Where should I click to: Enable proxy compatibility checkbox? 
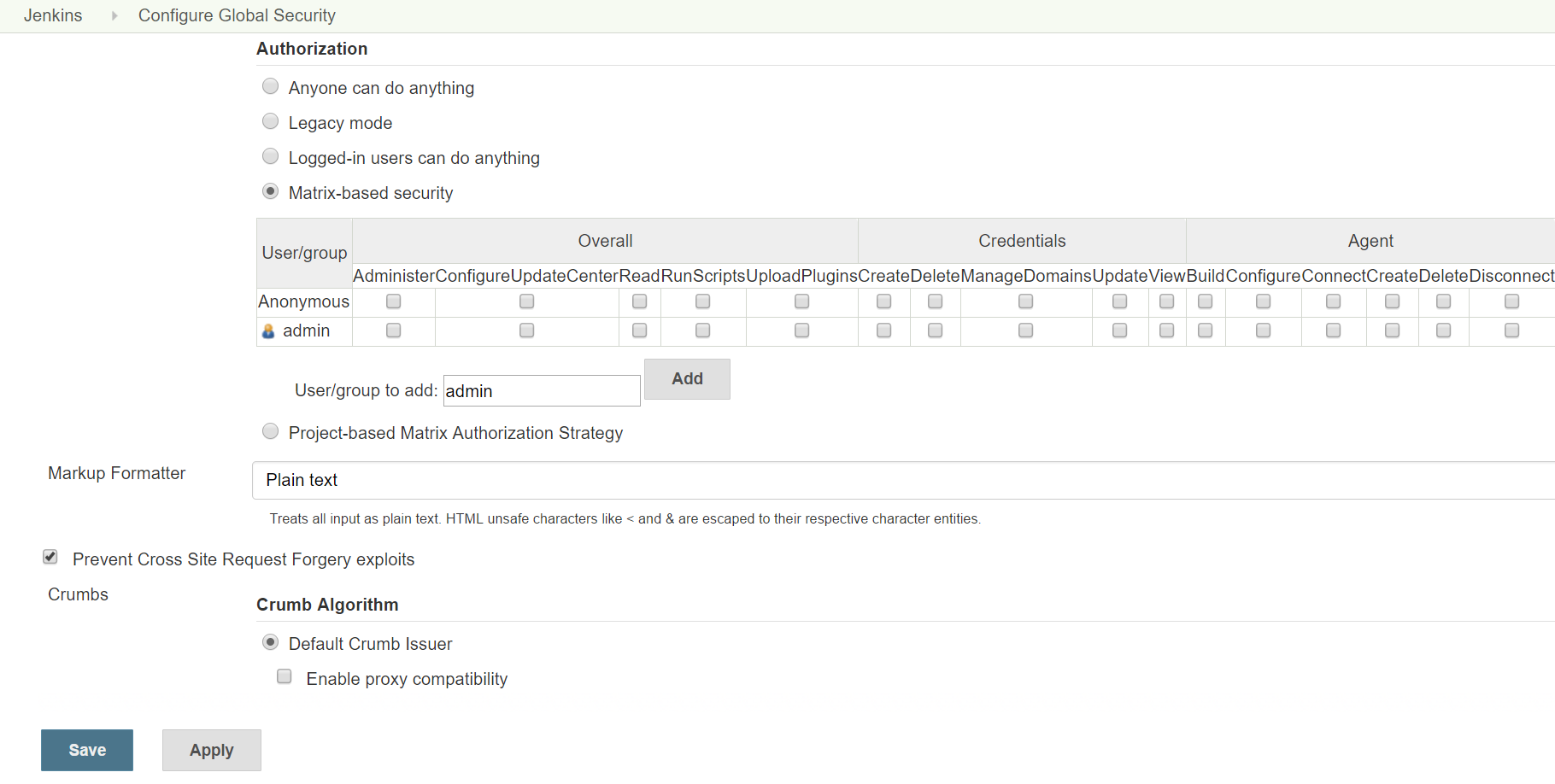pyautogui.click(x=285, y=676)
